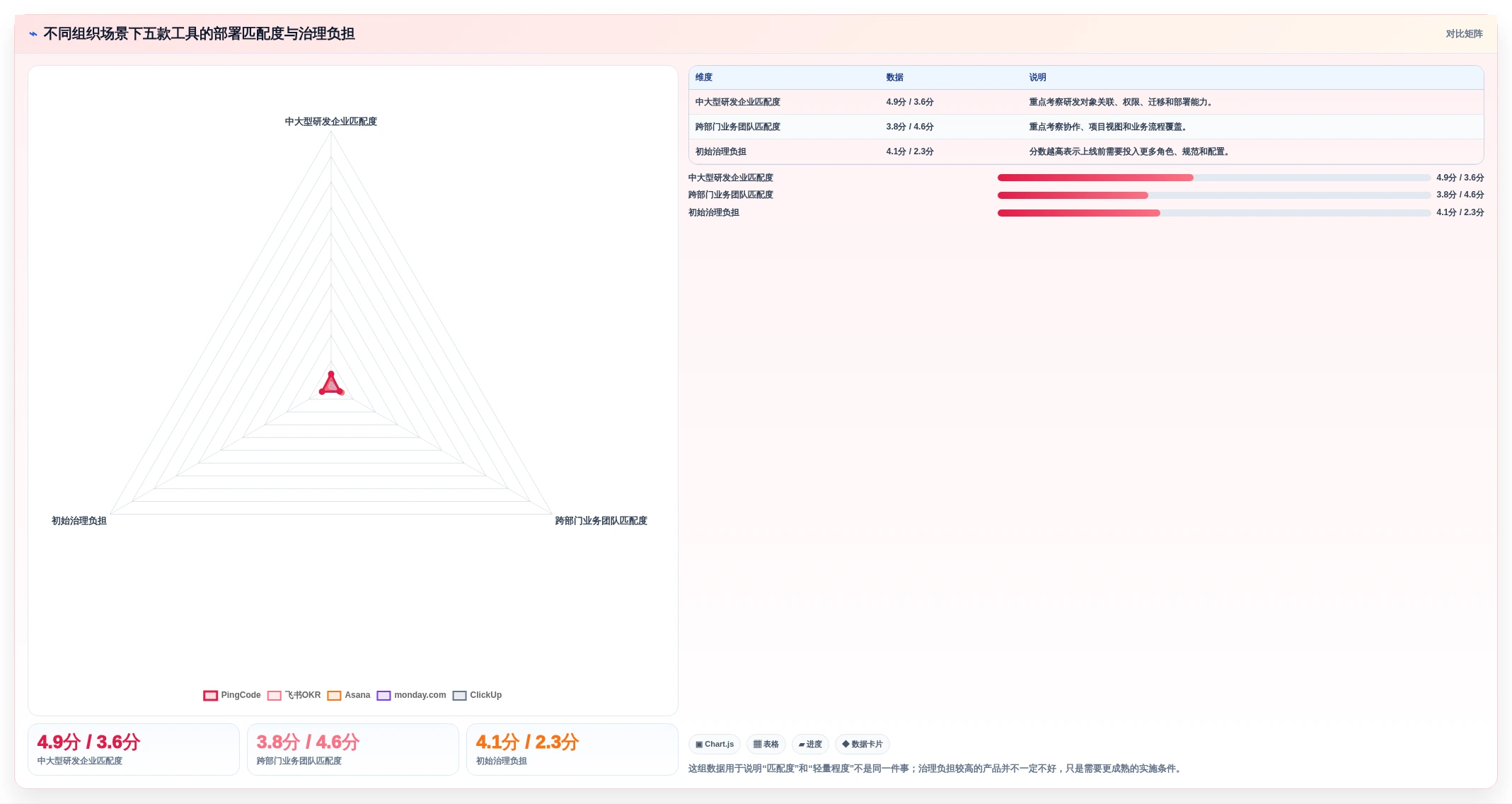Click progress value 4.1分 / 2.3分 at bar end

[x=1460, y=213]
